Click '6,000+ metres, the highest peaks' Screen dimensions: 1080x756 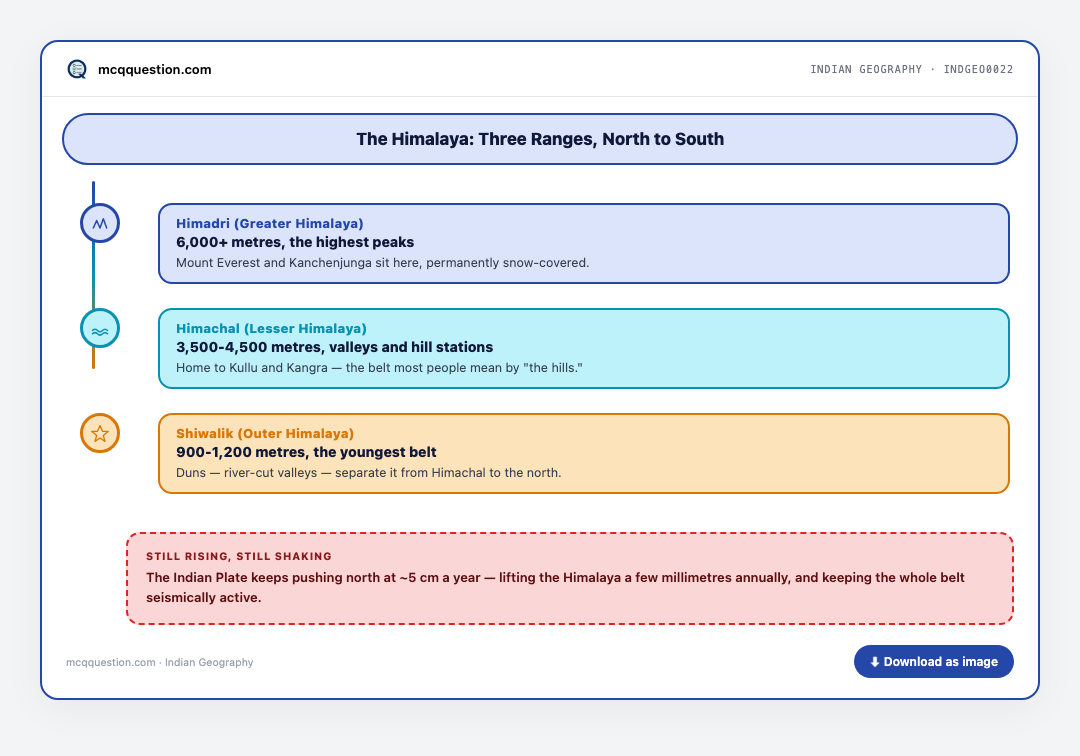(295, 242)
